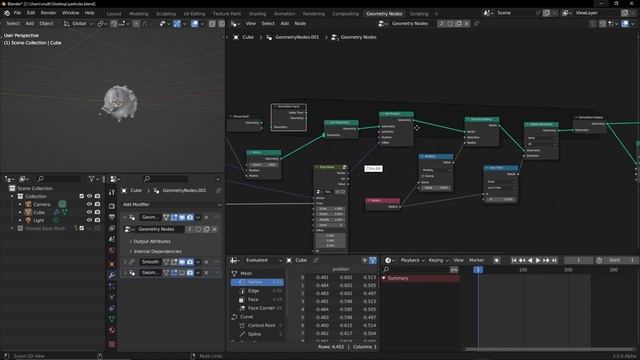Toggle selected-only button in spreadsheet header

pyautogui.click(x=364, y=260)
